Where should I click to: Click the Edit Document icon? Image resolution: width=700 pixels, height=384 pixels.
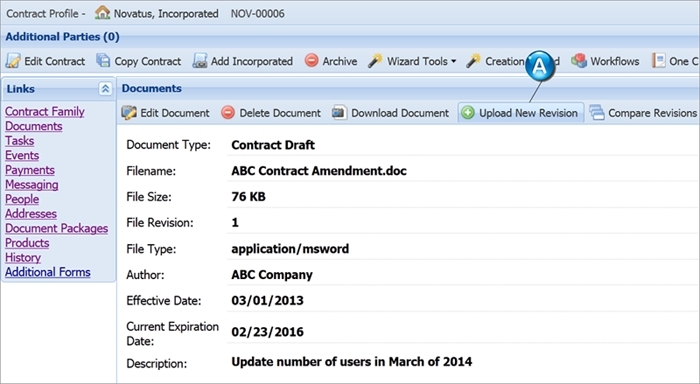(129, 113)
